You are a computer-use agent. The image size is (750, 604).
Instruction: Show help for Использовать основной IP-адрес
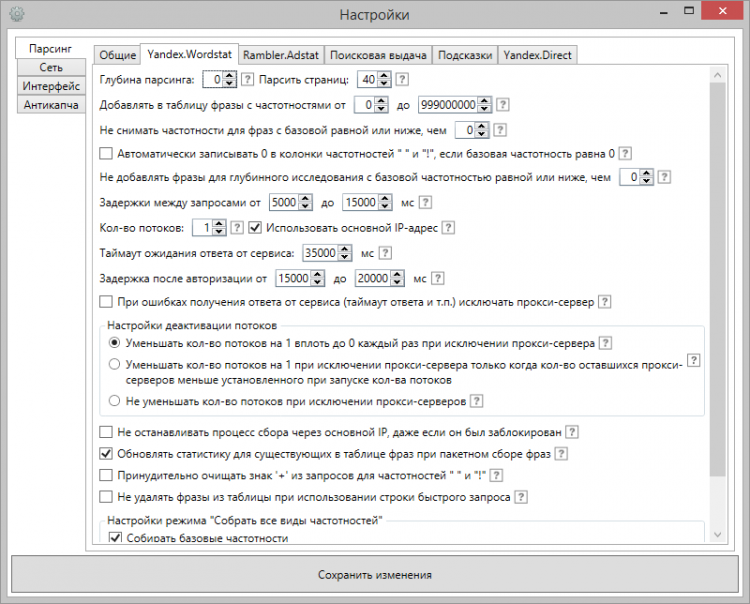coord(448,228)
